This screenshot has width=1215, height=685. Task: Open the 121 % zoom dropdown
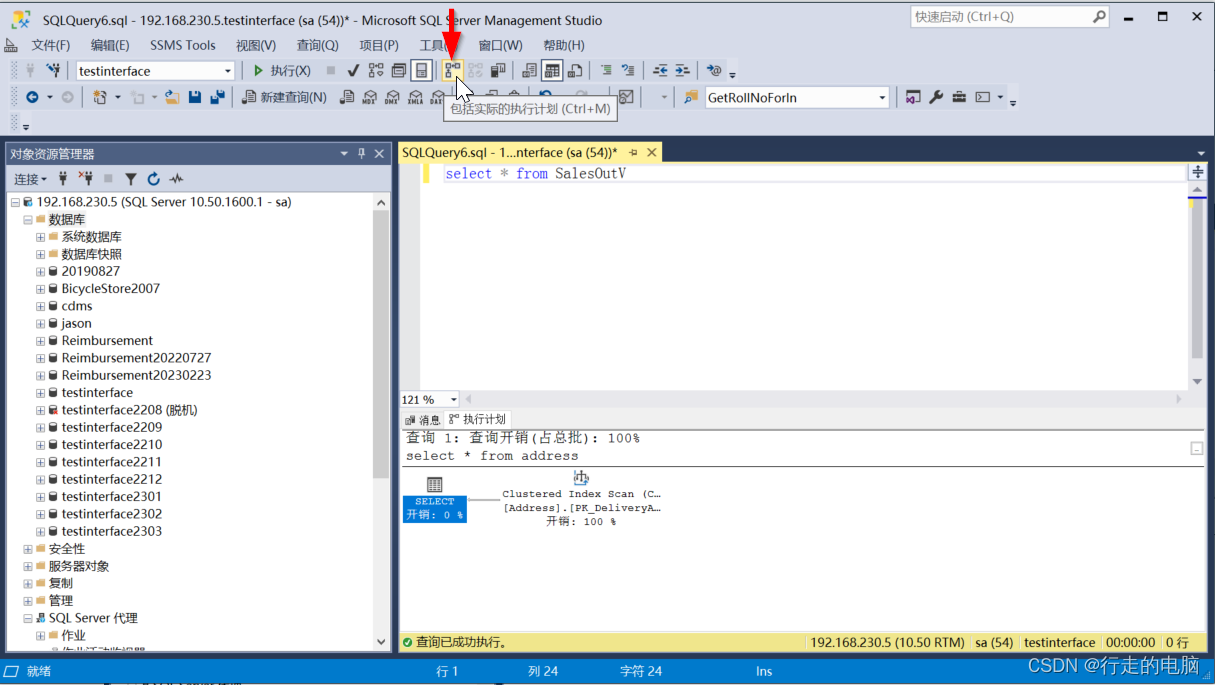pos(429,400)
